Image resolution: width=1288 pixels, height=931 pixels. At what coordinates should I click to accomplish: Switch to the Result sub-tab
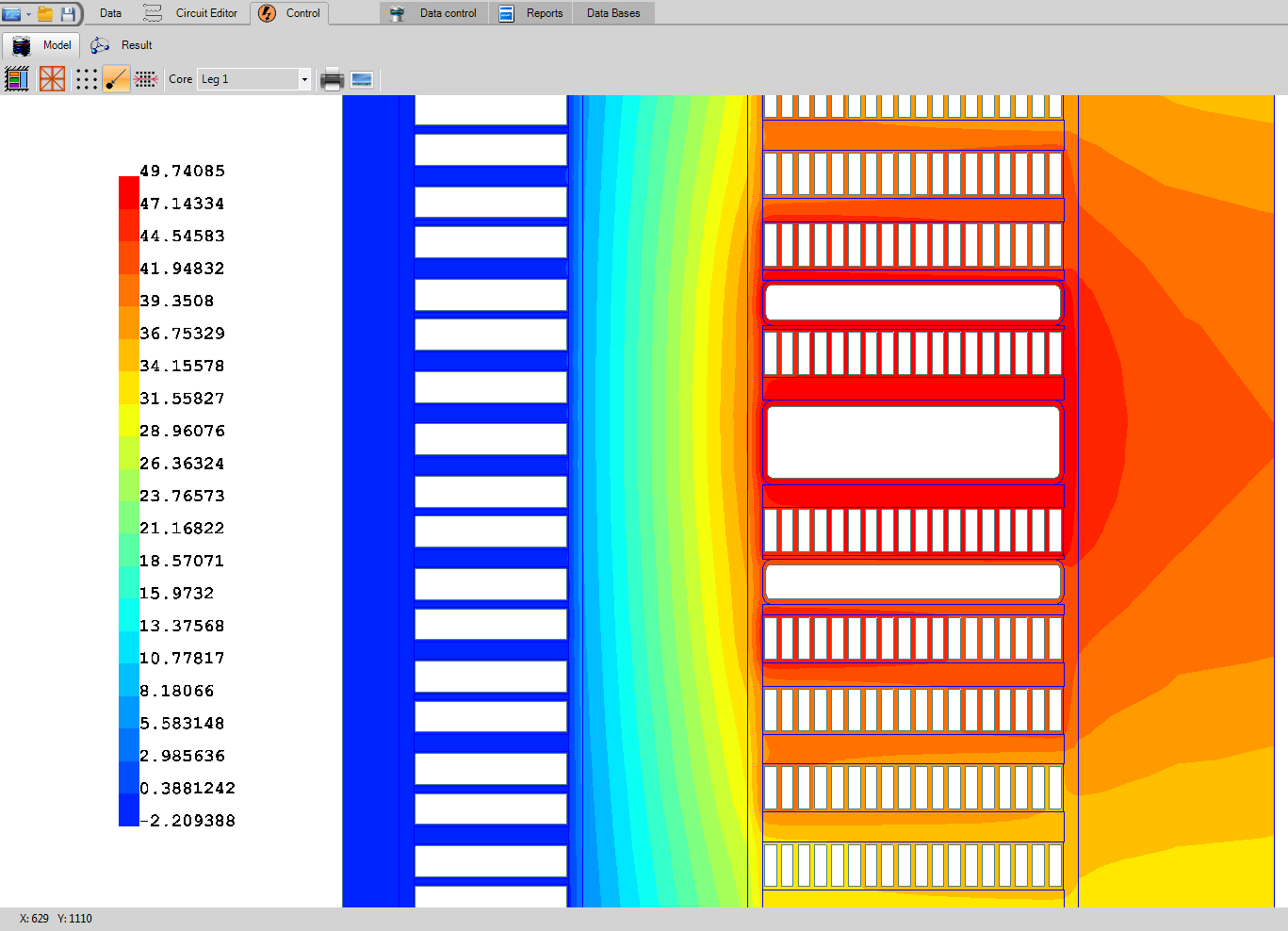click(122, 45)
